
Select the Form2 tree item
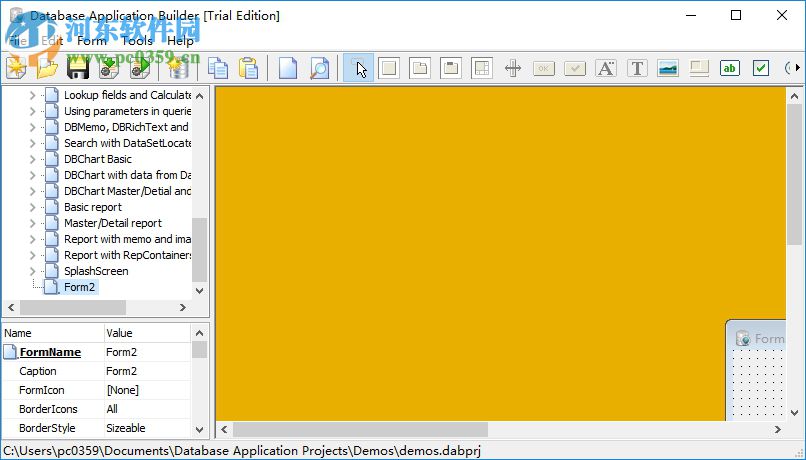79,287
